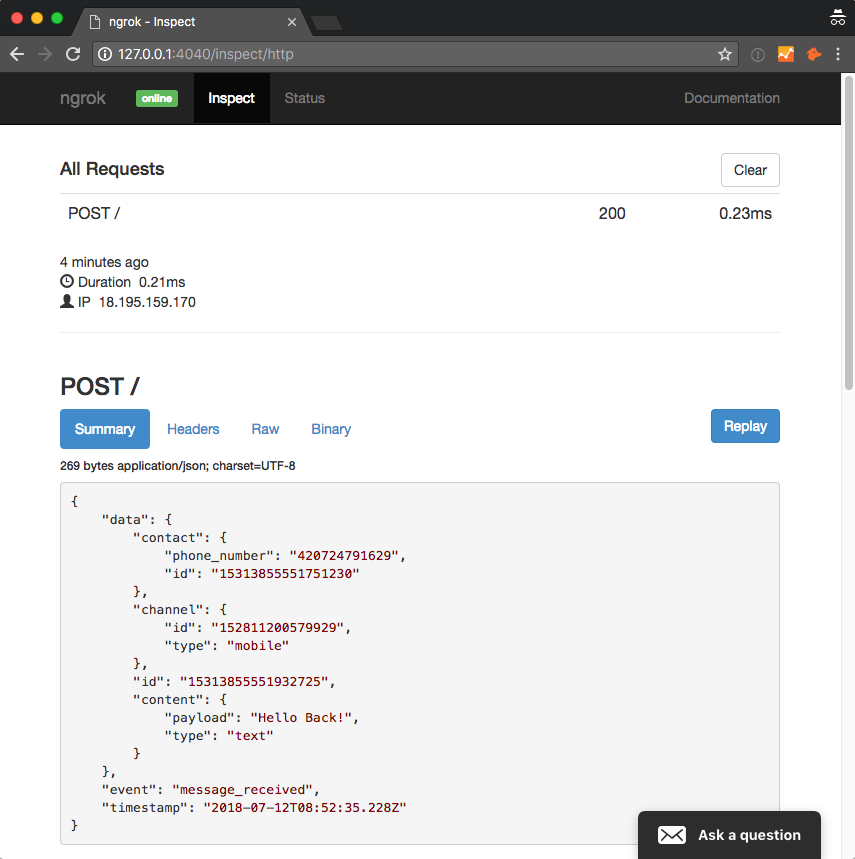Close the ngrok - Inspect tab
The image size is (855, 859).
pyautogui.click(x=292, y=22)
